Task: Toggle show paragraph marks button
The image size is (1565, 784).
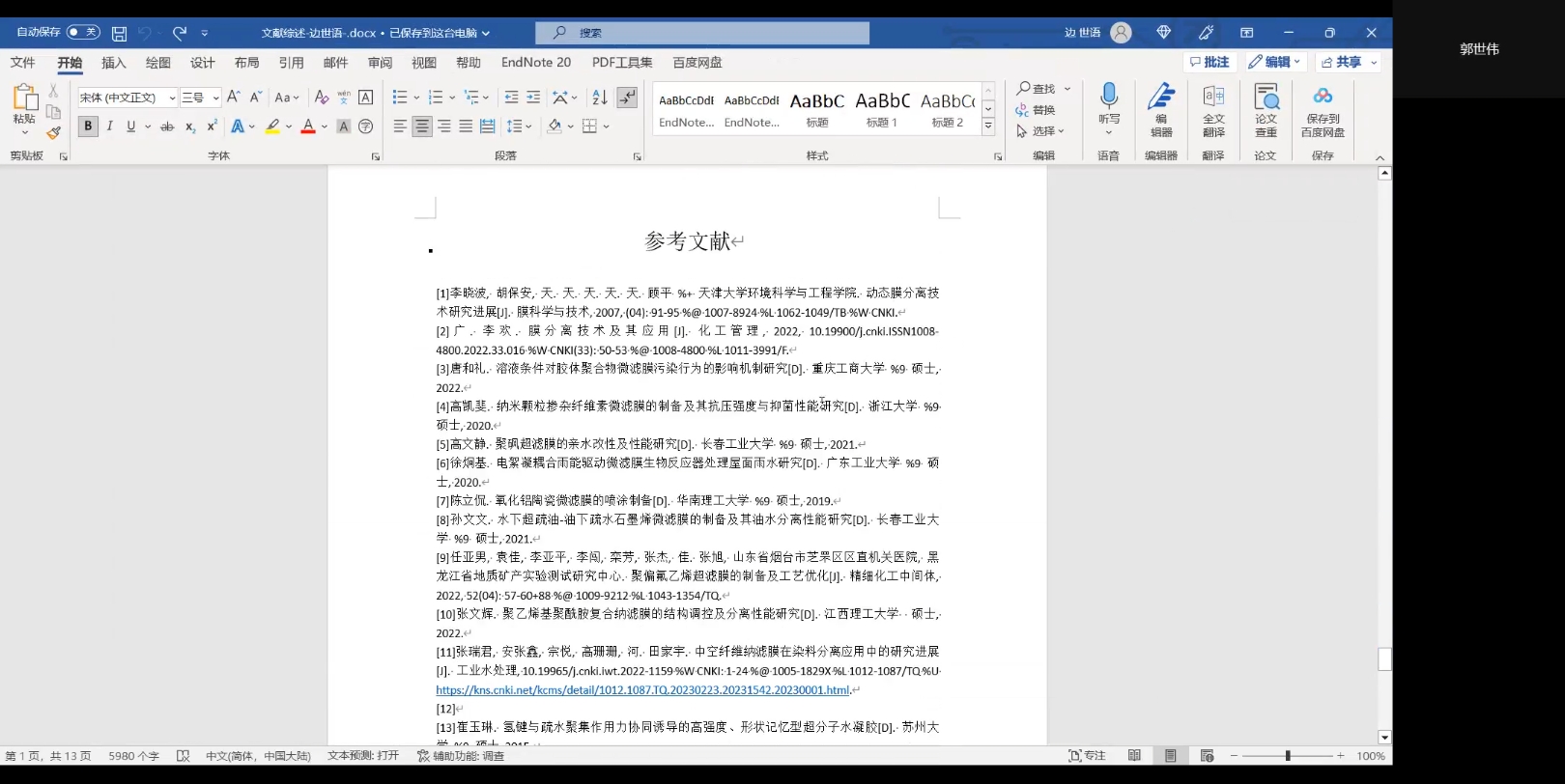Action: click(627, 97)
